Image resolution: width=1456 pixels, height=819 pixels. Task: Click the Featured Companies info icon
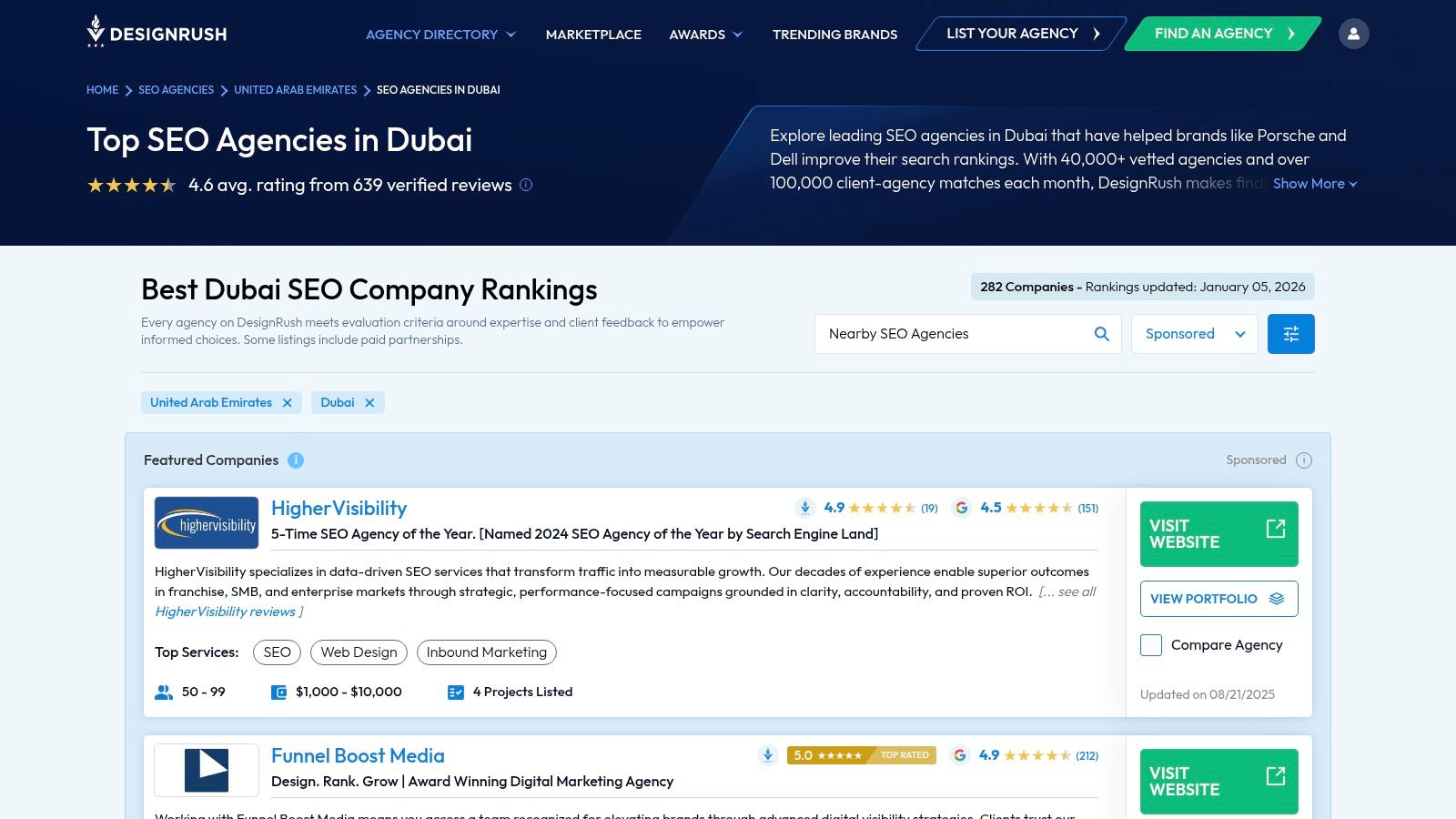click(x=296, y=460)
